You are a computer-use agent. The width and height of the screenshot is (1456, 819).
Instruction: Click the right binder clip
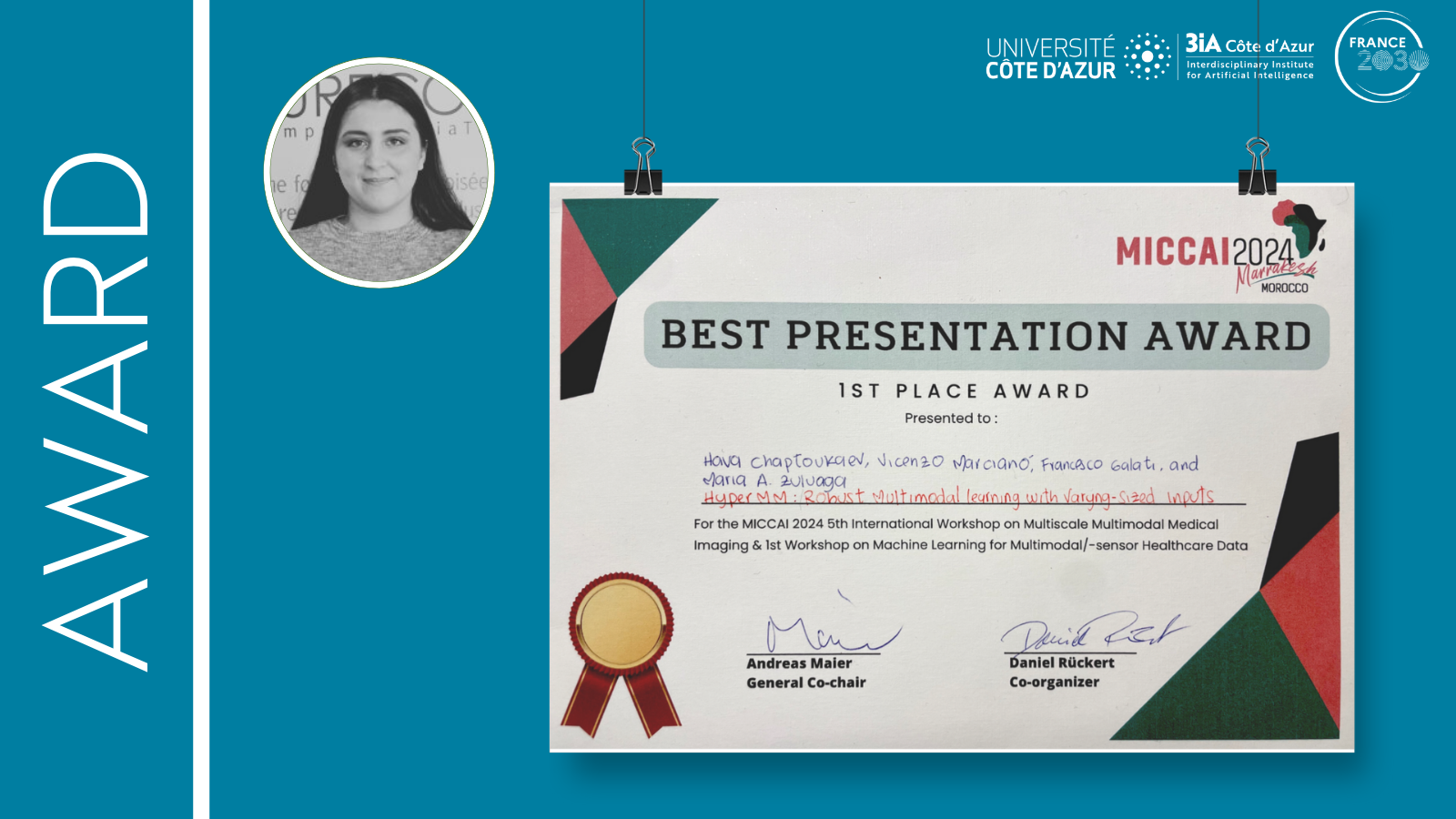click(1258, 166)
